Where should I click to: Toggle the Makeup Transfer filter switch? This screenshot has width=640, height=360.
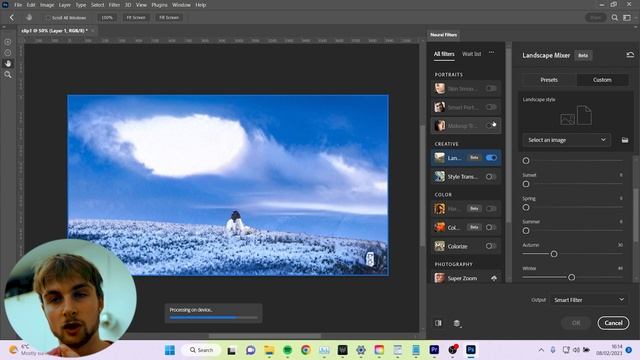click(491, 126)
